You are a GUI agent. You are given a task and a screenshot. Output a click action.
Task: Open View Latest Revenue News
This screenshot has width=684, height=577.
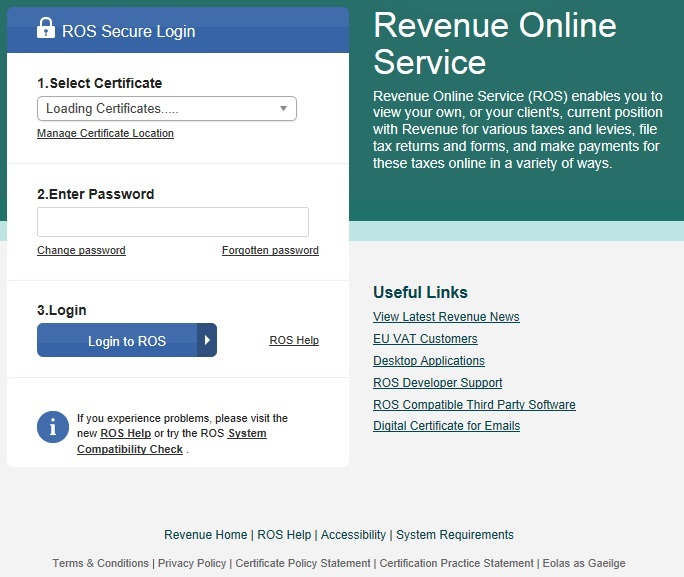(x=446, y=317)
